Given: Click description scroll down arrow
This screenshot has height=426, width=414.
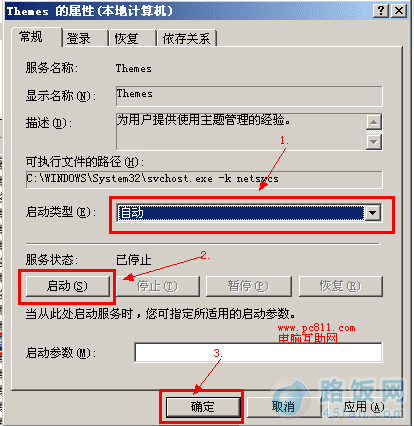Looking at the screenshot, I should (374, 142).
